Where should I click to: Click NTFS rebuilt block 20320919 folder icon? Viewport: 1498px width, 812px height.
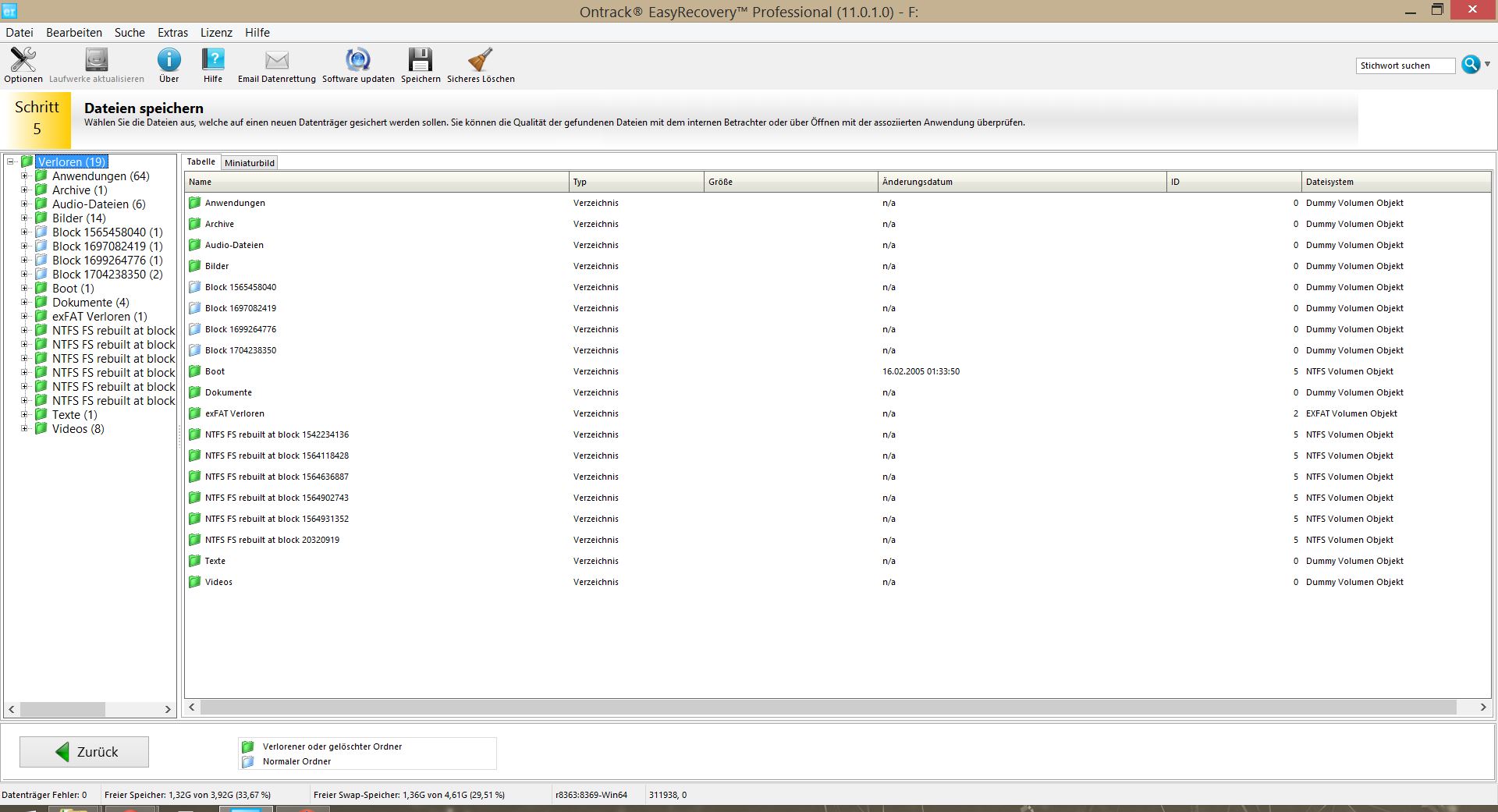[x=194, y=540]
